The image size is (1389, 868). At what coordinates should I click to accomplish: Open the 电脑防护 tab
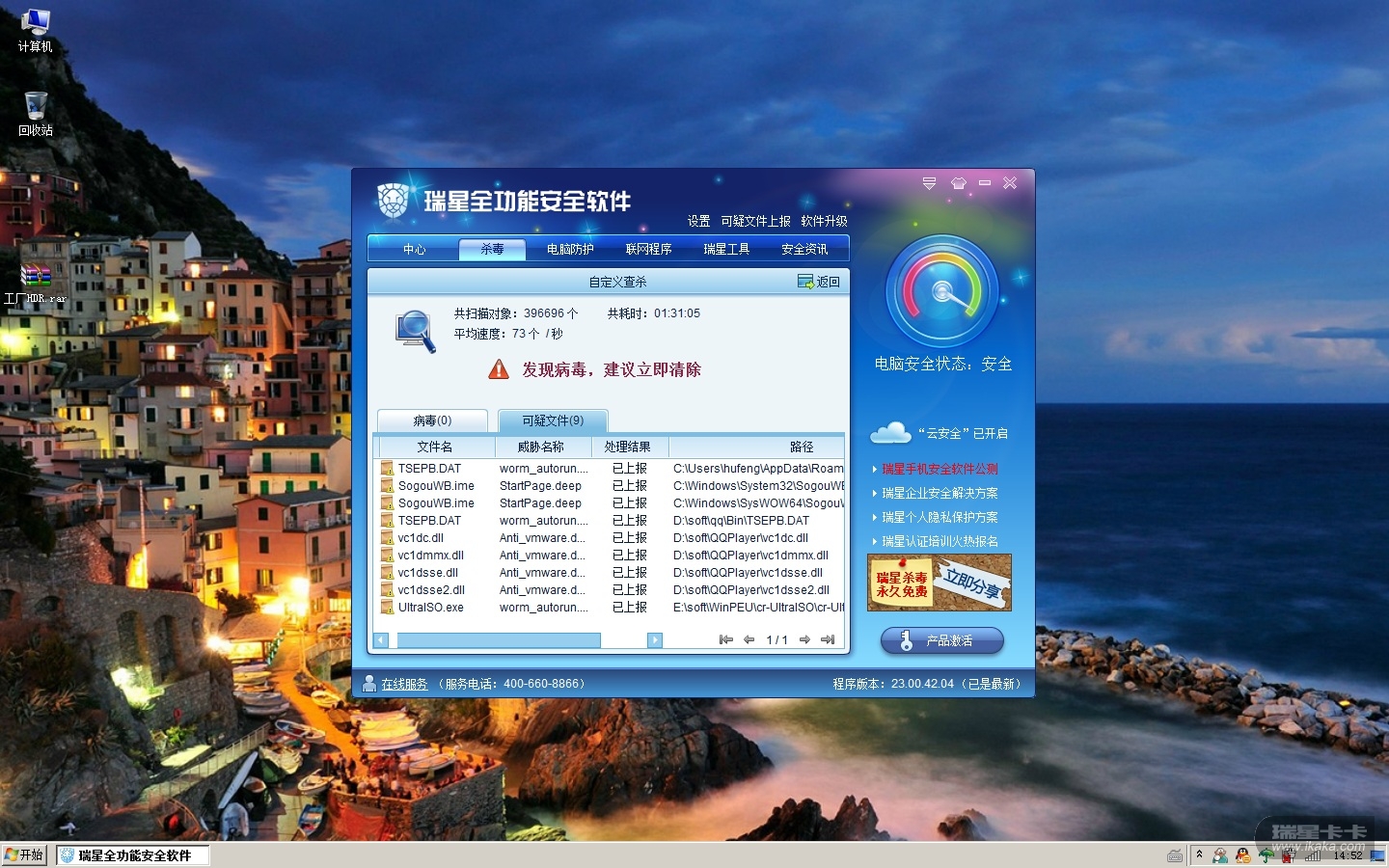pyautogui.click(x=570, y=249)
